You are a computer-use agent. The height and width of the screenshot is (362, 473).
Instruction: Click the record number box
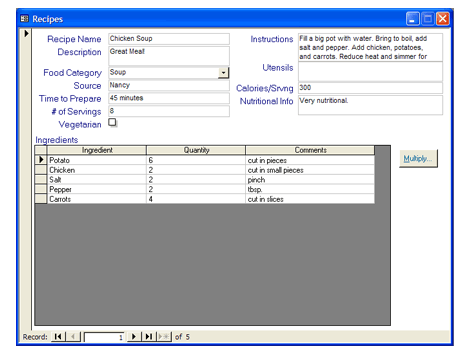pos(104,337)
